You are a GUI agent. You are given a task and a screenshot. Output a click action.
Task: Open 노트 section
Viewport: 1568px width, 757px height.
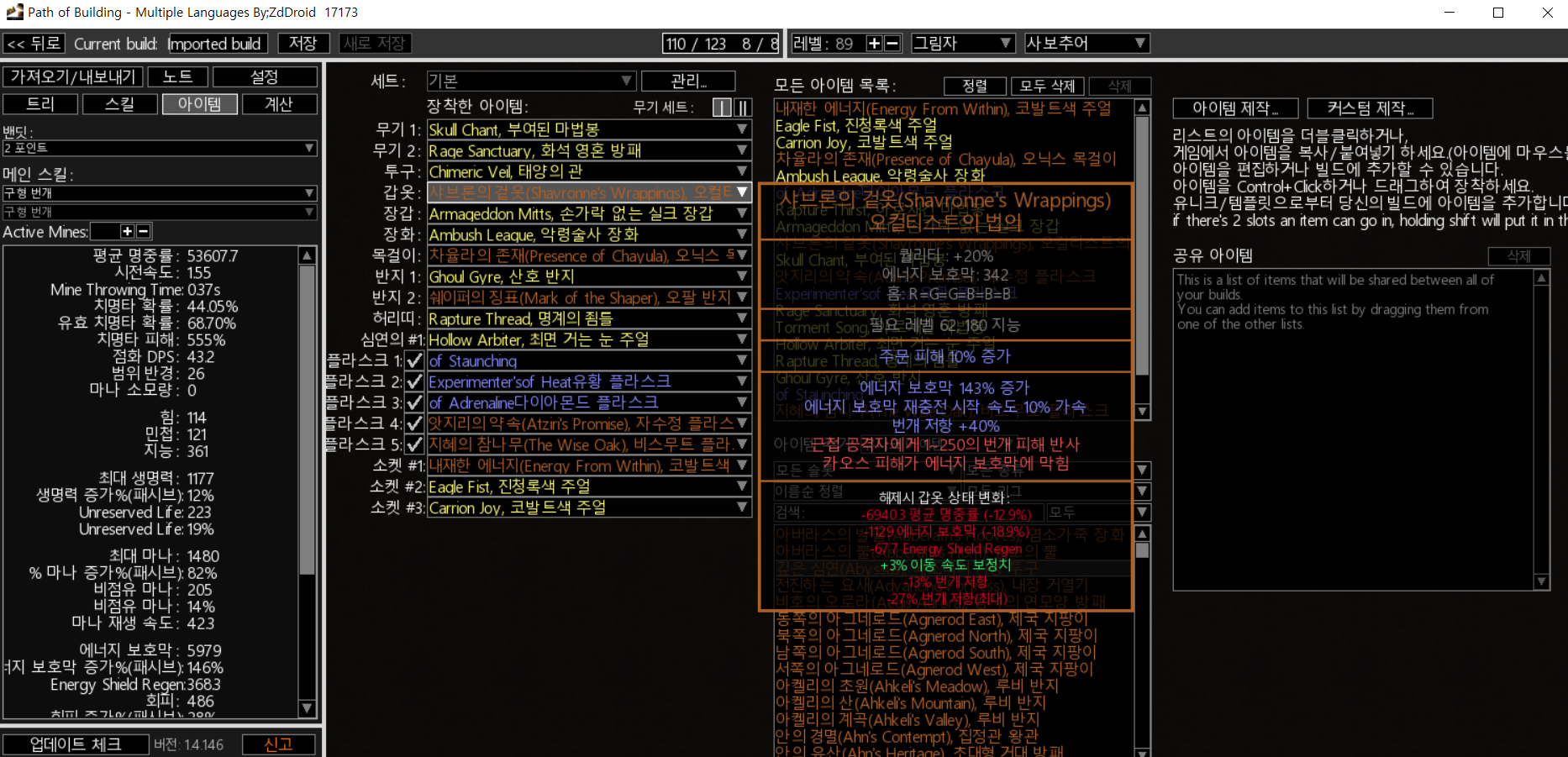click(177, 77)
